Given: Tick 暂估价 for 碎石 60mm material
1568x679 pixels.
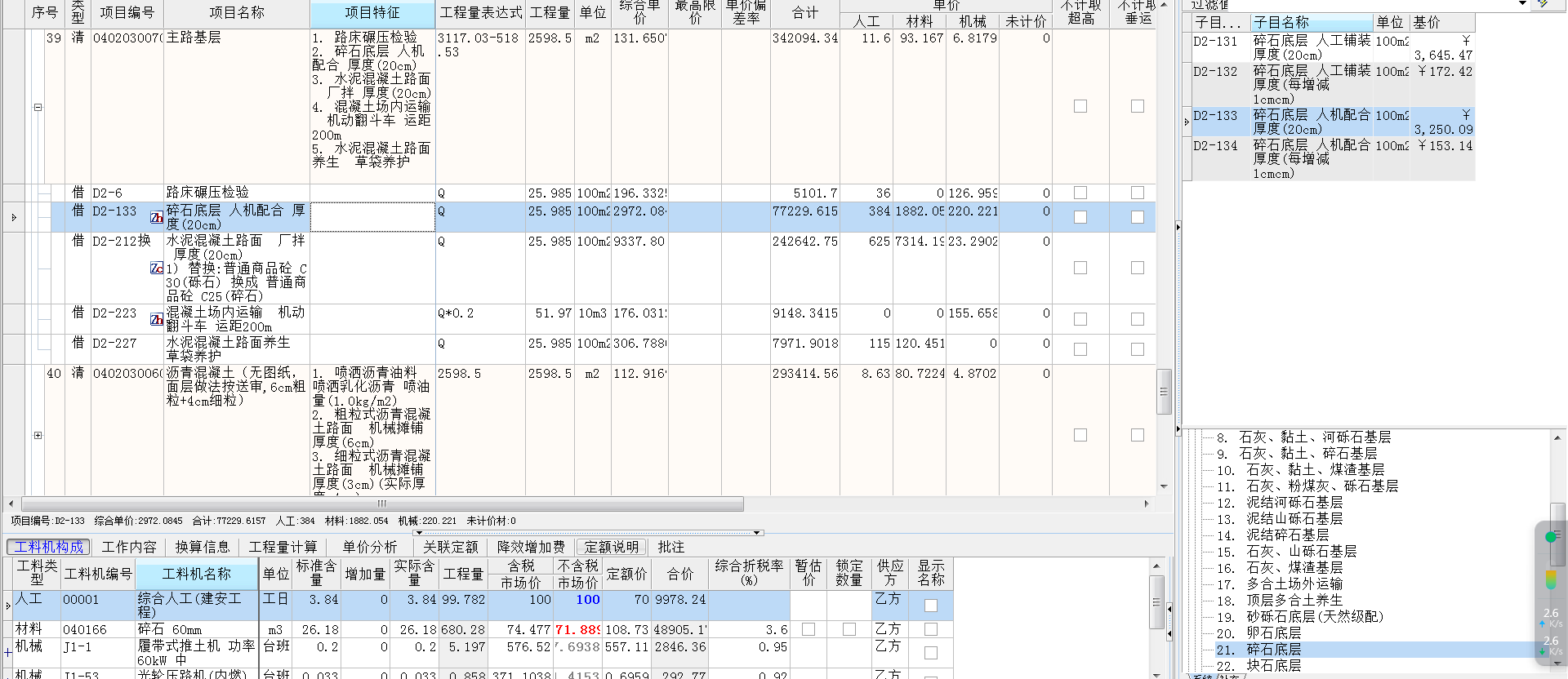Looking at the screenshot, I should tap(808, 629).
